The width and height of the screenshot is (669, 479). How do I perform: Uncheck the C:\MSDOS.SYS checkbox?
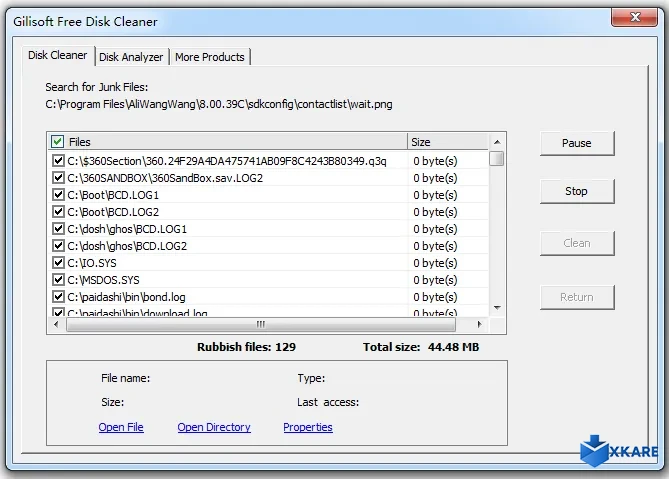coord(58,280)
